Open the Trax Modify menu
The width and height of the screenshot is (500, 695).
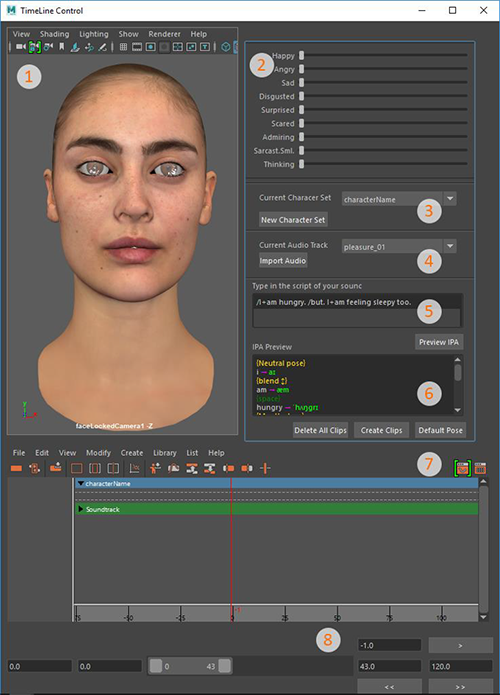98,453
